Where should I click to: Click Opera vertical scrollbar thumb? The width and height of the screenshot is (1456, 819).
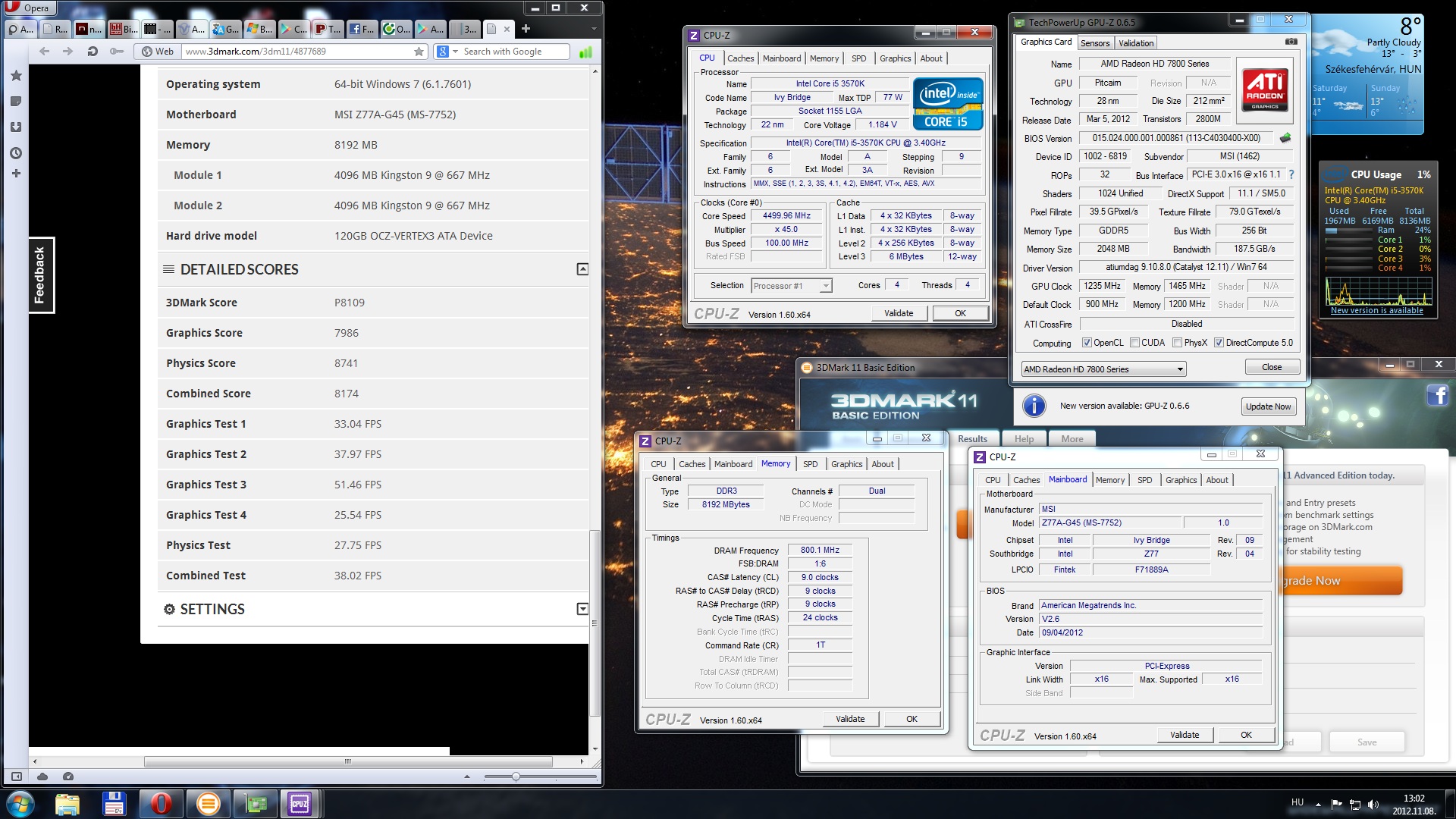pos(595,623)
